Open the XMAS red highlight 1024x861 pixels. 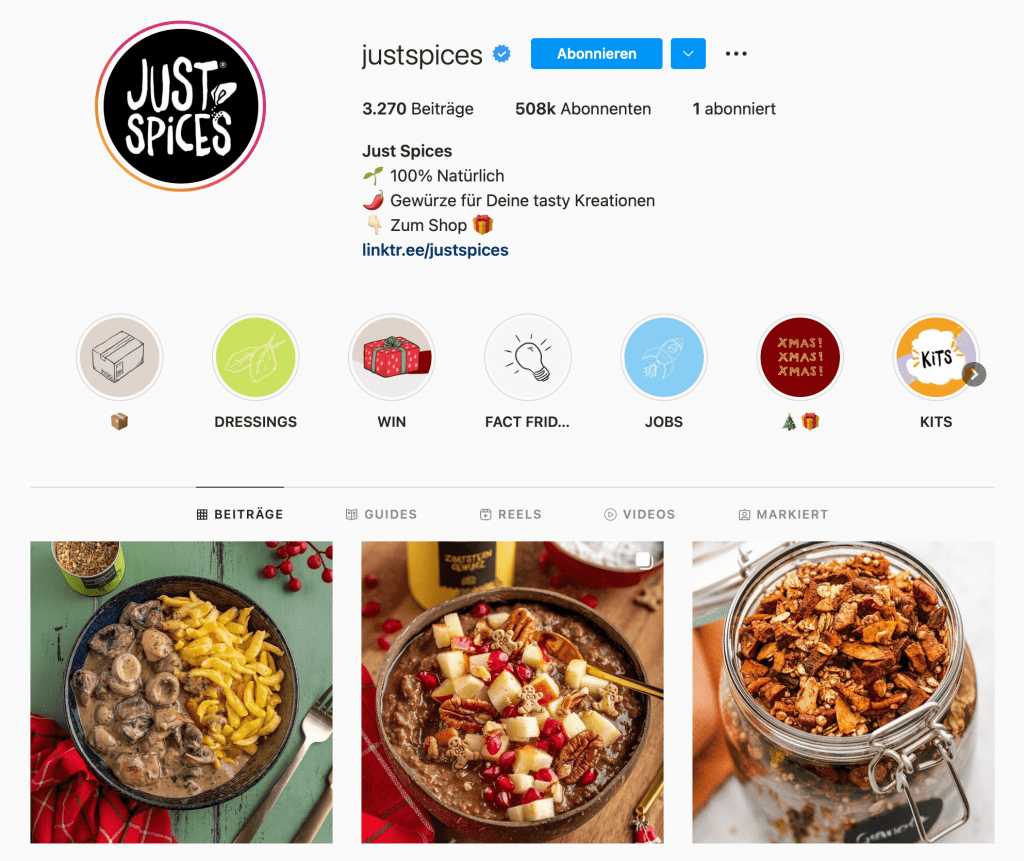pos(800,357)
